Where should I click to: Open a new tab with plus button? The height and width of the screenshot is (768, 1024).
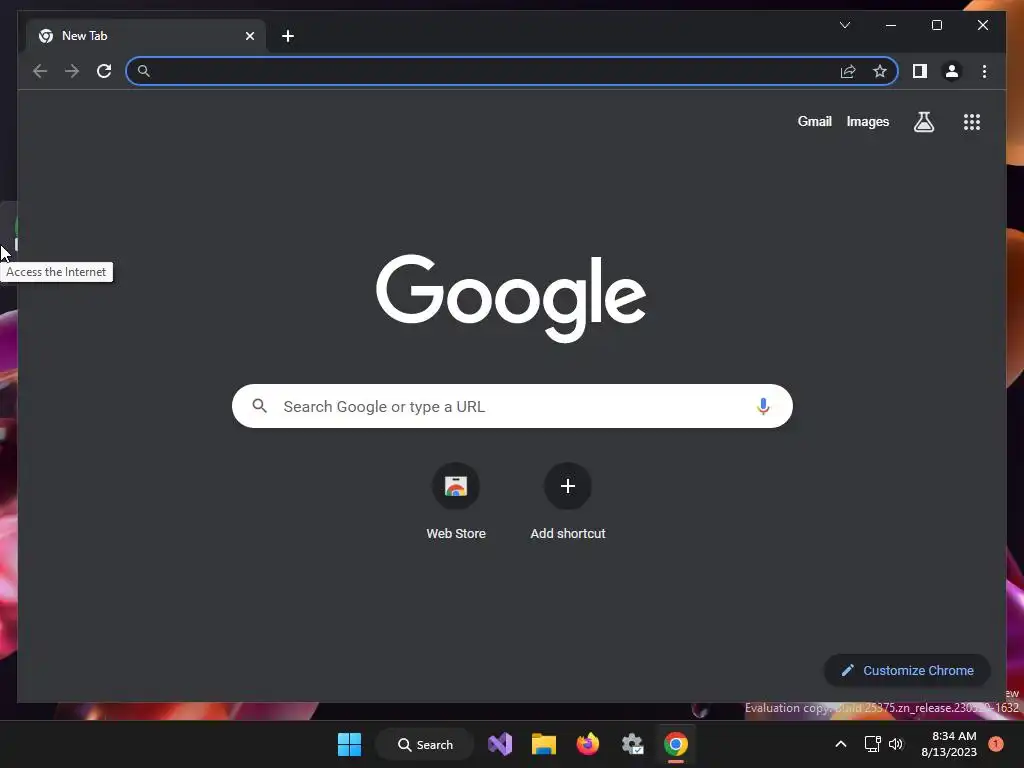coord(288,36)
